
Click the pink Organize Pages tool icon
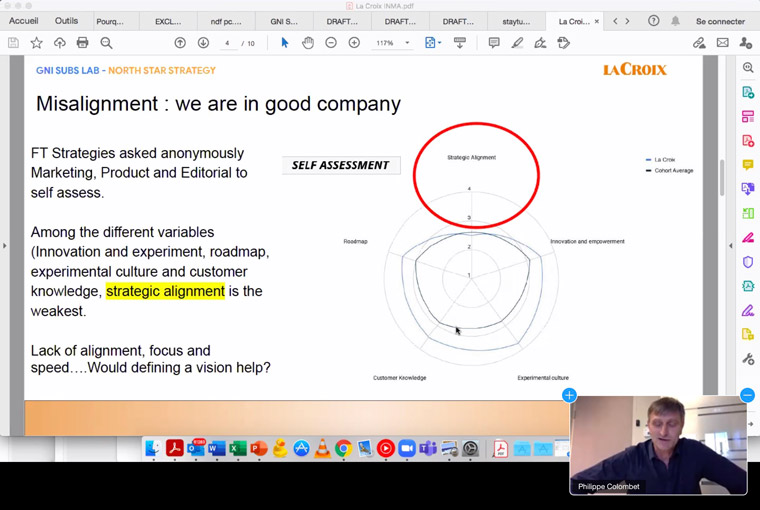pyautogui.click(x=748, y=116)
